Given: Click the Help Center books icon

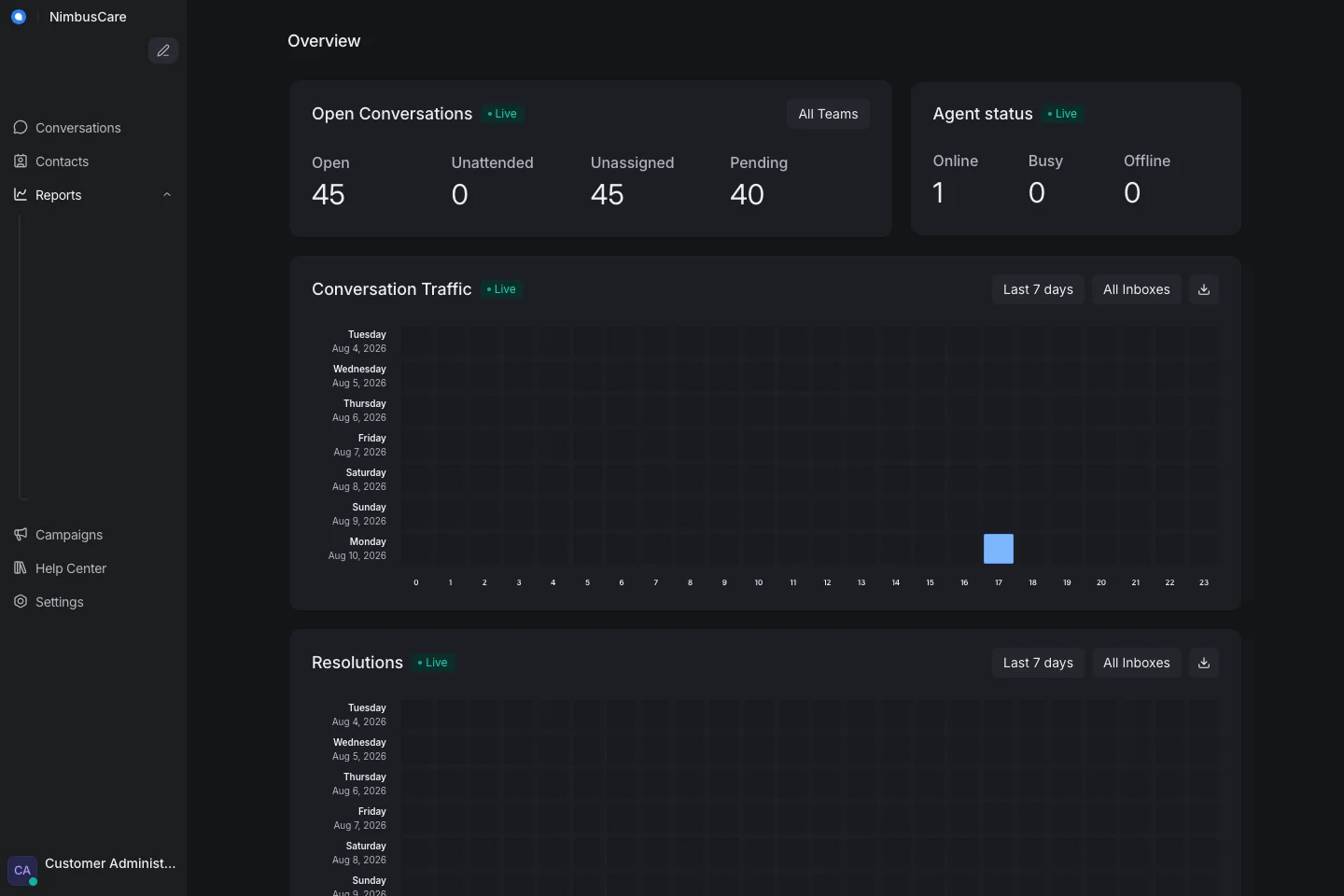Looking at the screenshot, I should 21,567.
